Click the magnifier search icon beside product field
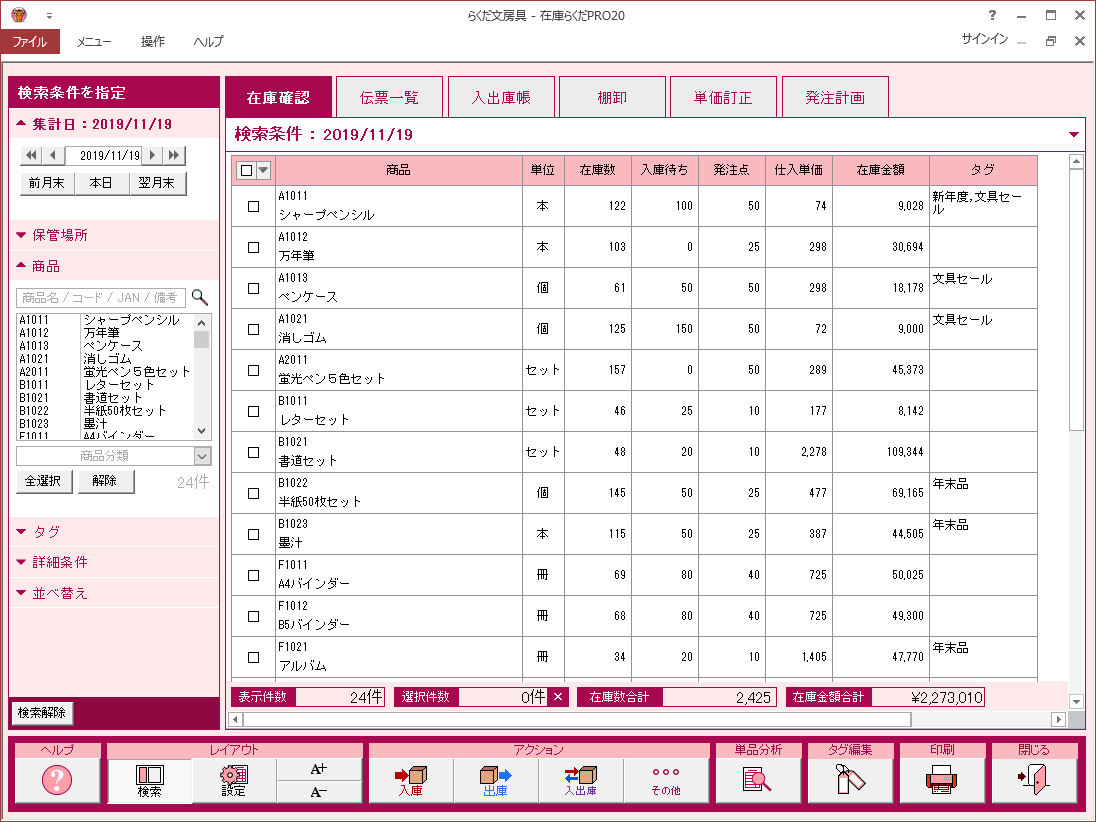1096x822 pixels. (x=200, y=297)
